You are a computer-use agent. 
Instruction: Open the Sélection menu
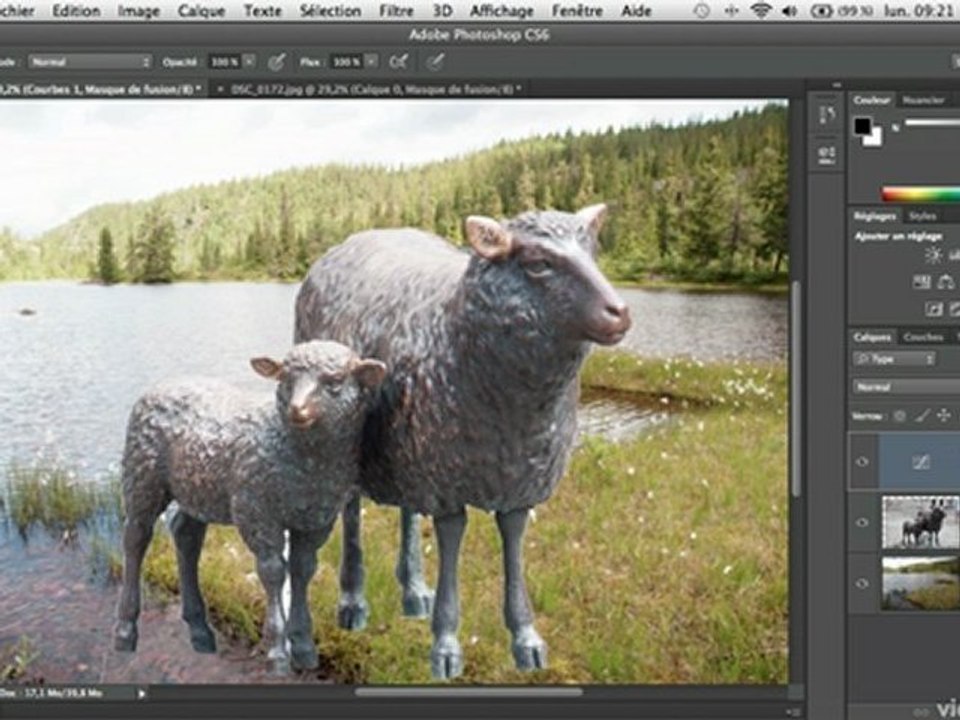[x=330, y=11]
